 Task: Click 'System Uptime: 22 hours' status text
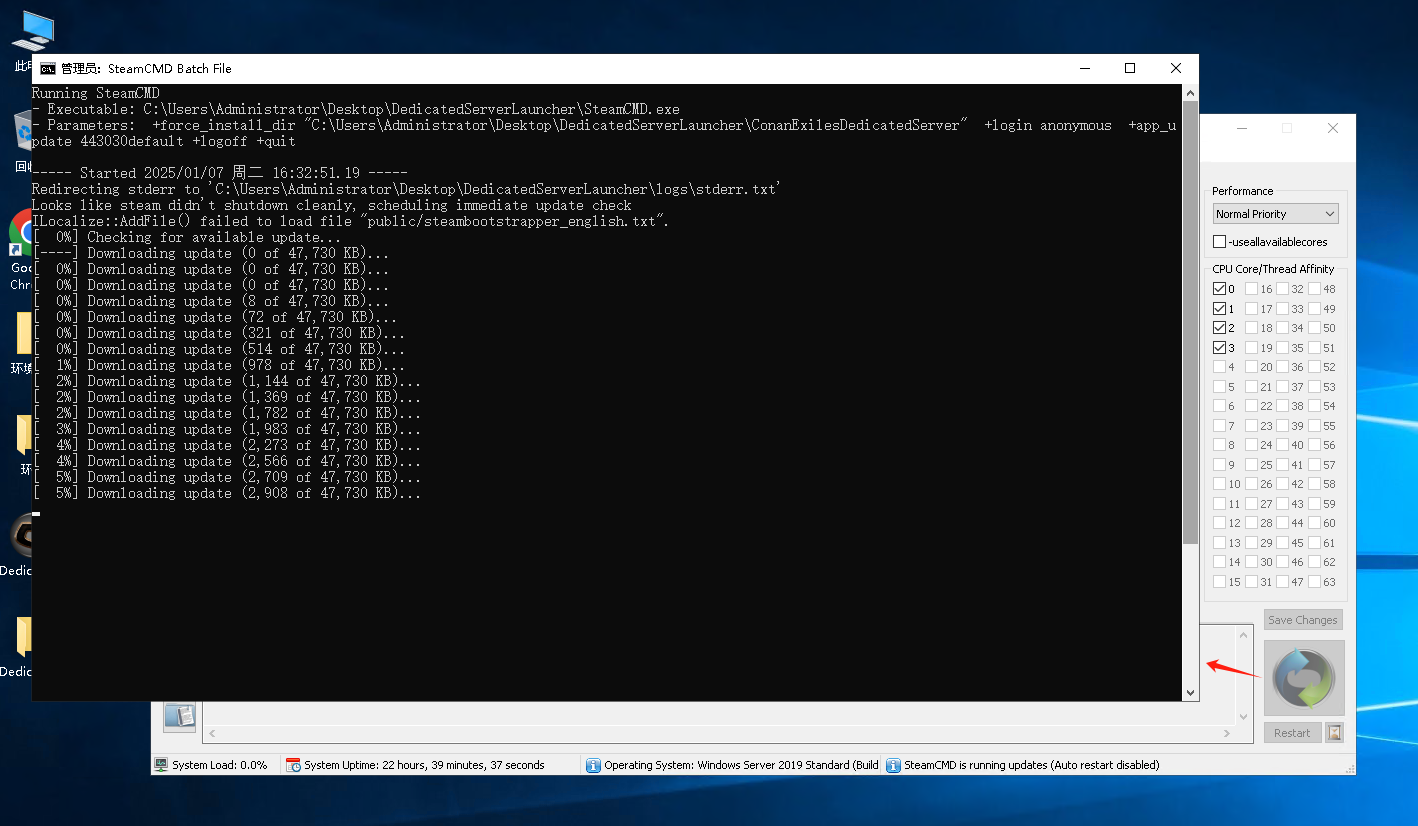point(425,765)
